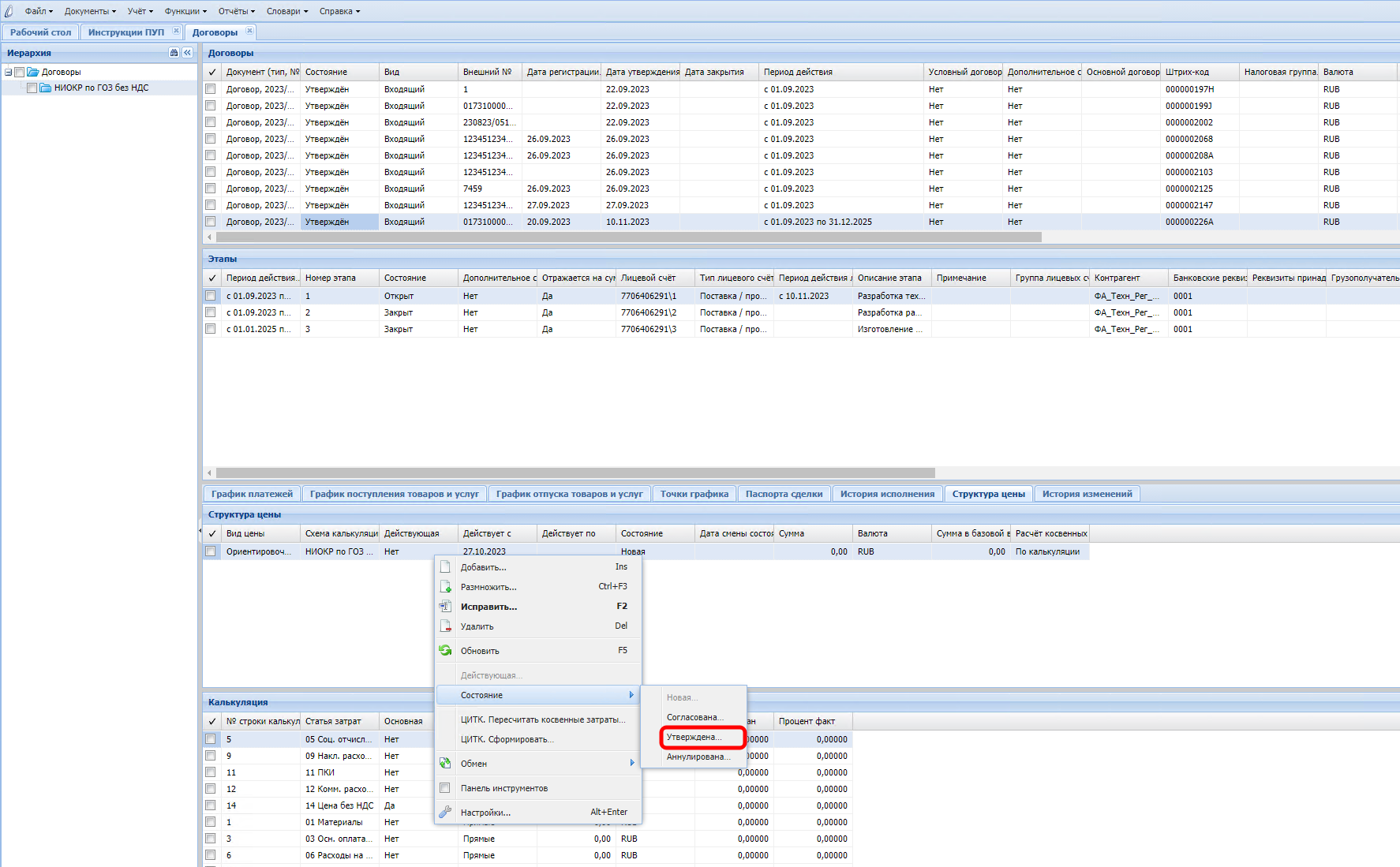Click the Настройки wrench icon
The height and width of the screenshot is (867, 1400).
point(445,813)
